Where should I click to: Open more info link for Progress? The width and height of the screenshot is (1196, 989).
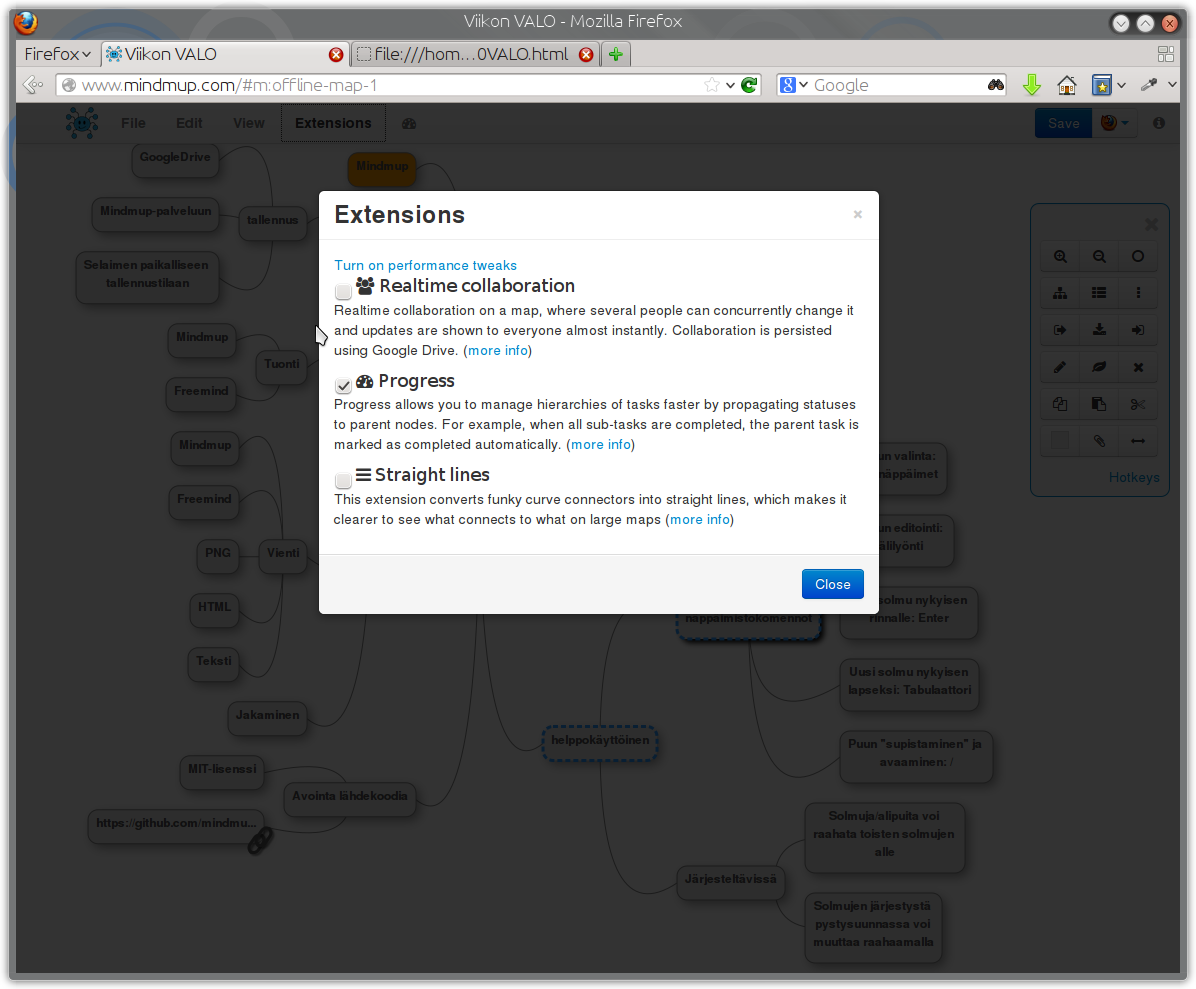point(601,445)
